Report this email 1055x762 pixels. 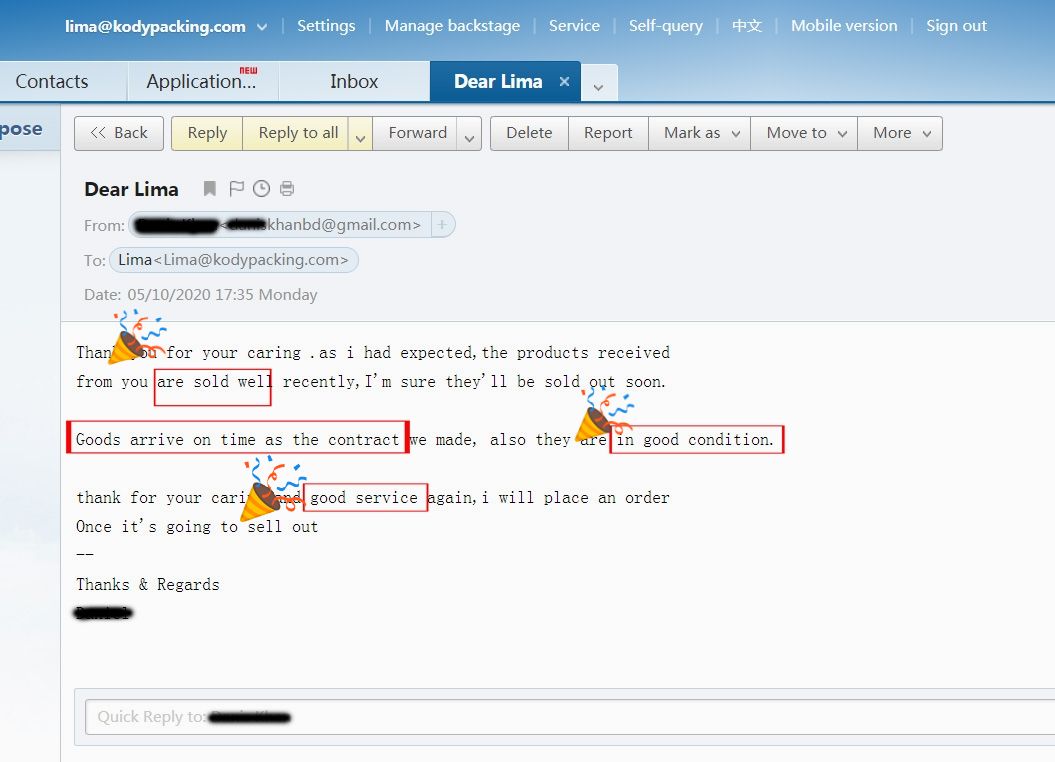(x=608, y=133)
